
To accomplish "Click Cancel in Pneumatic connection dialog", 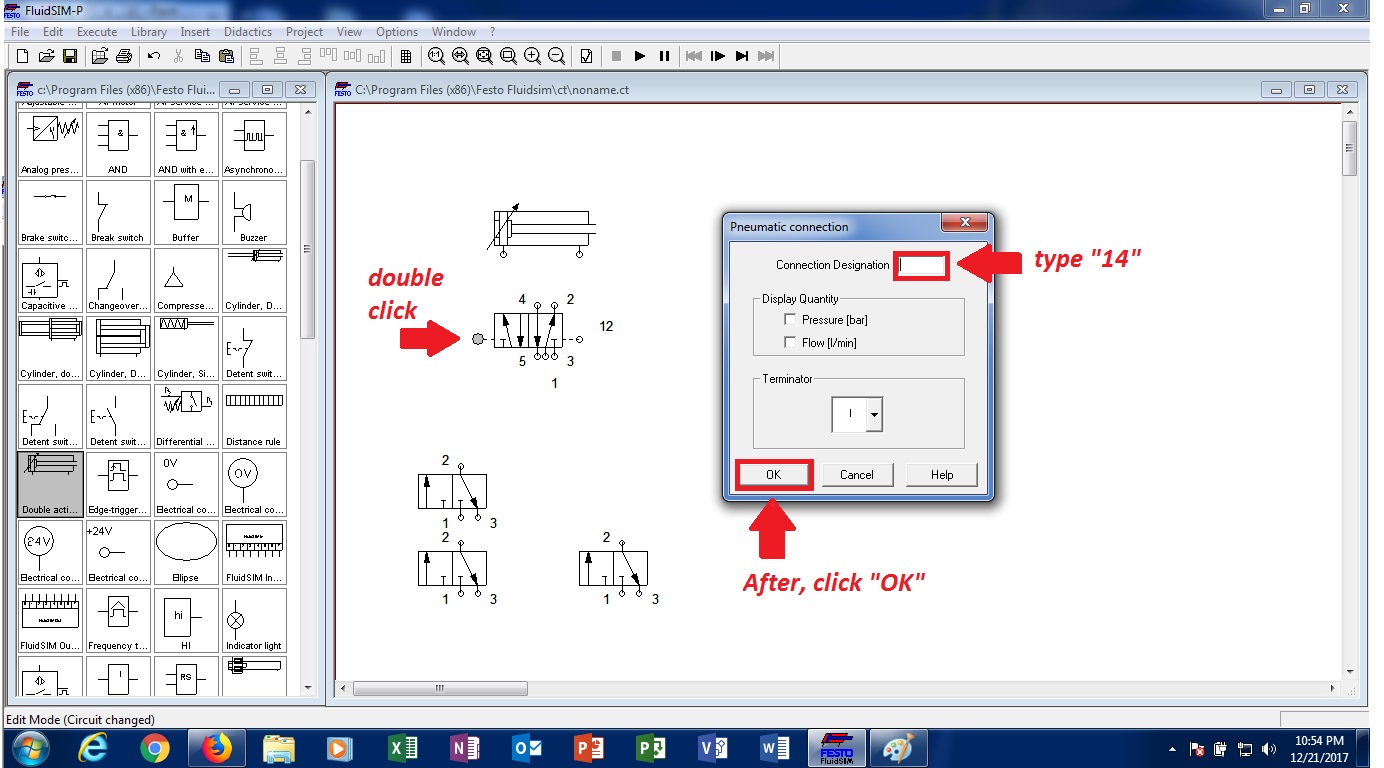I will (x=857, y=475).
